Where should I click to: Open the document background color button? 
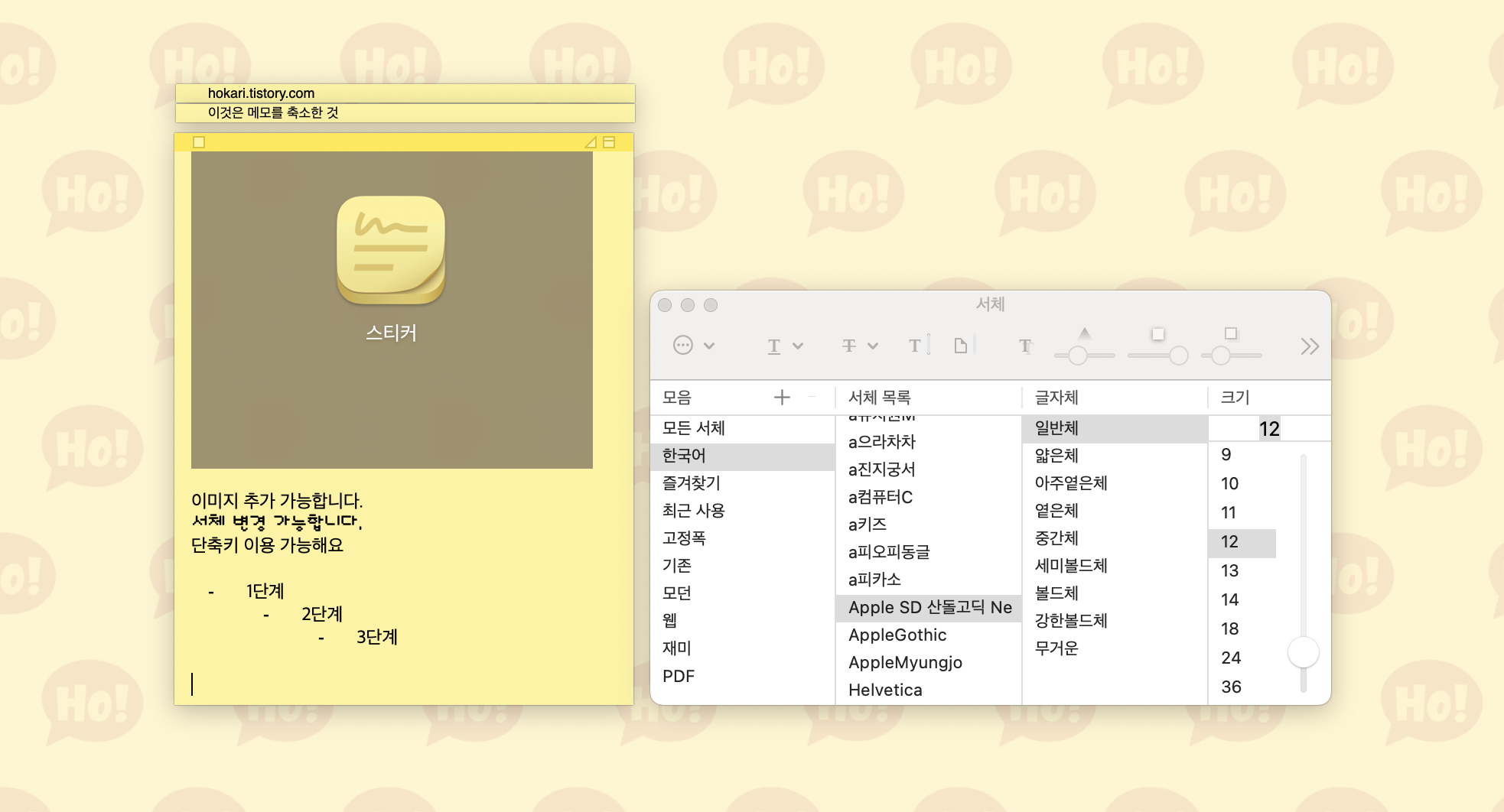click(964, 346)
